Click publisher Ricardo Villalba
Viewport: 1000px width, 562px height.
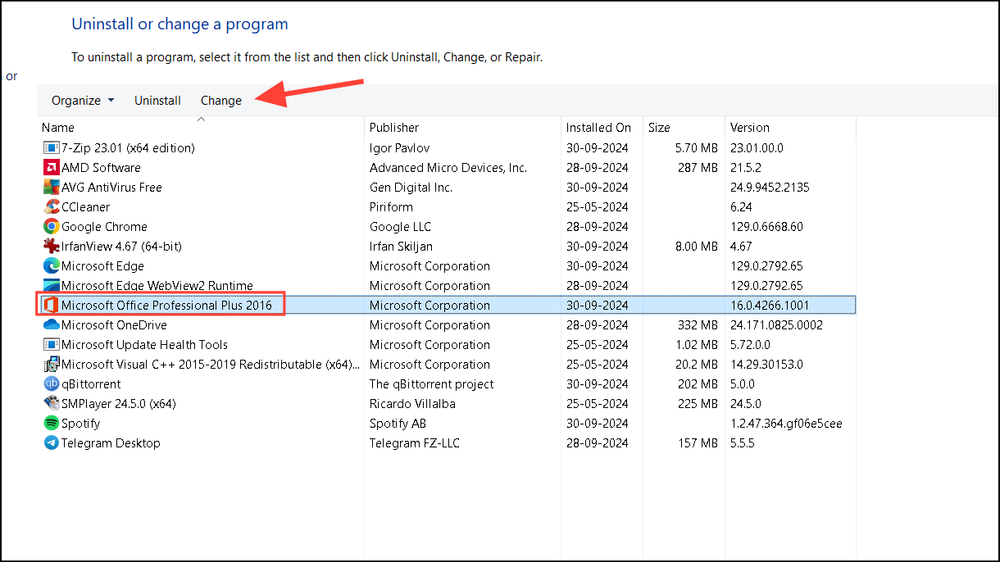[413, 404]
